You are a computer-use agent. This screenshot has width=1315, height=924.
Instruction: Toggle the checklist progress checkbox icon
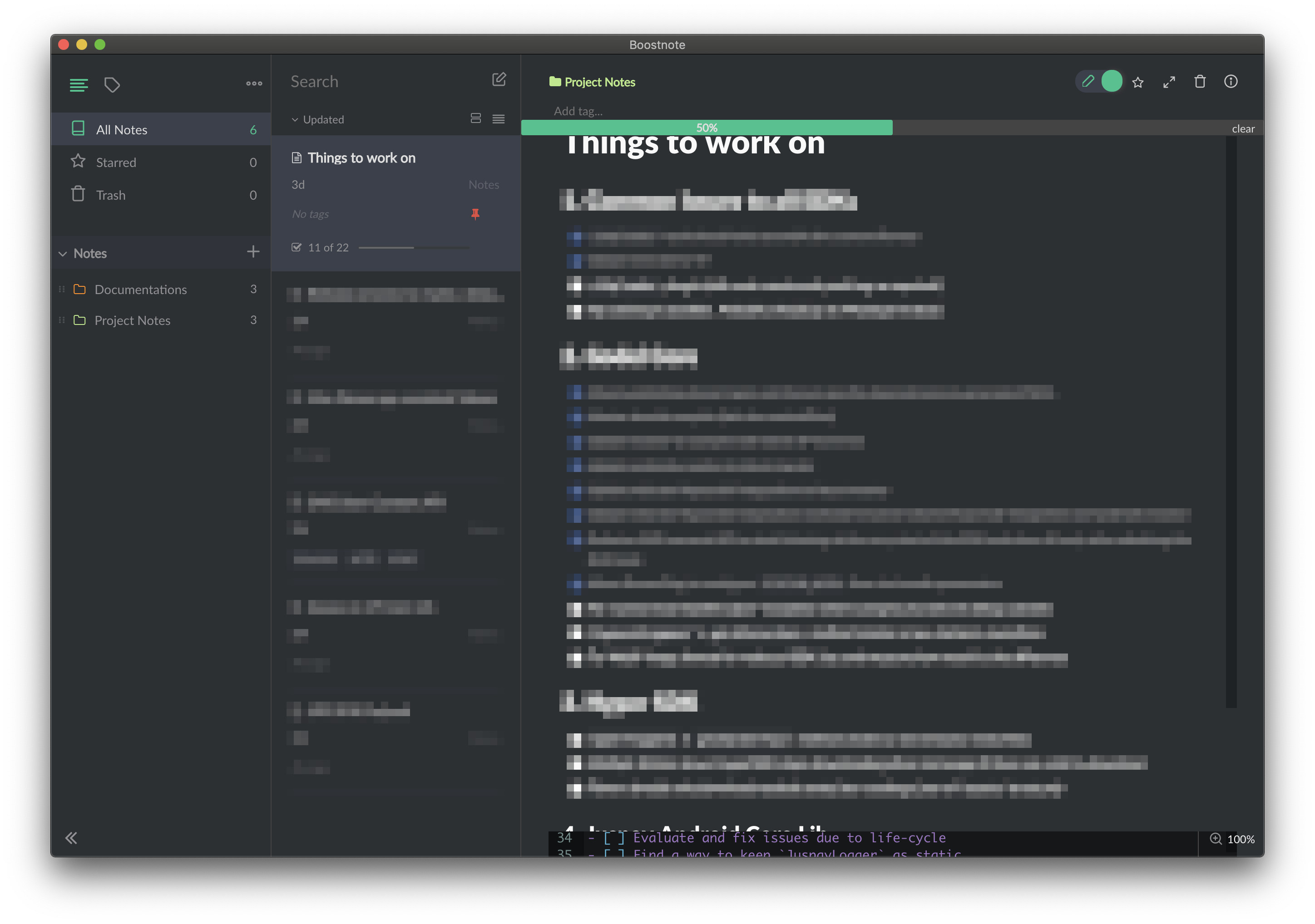click(296, 247)
